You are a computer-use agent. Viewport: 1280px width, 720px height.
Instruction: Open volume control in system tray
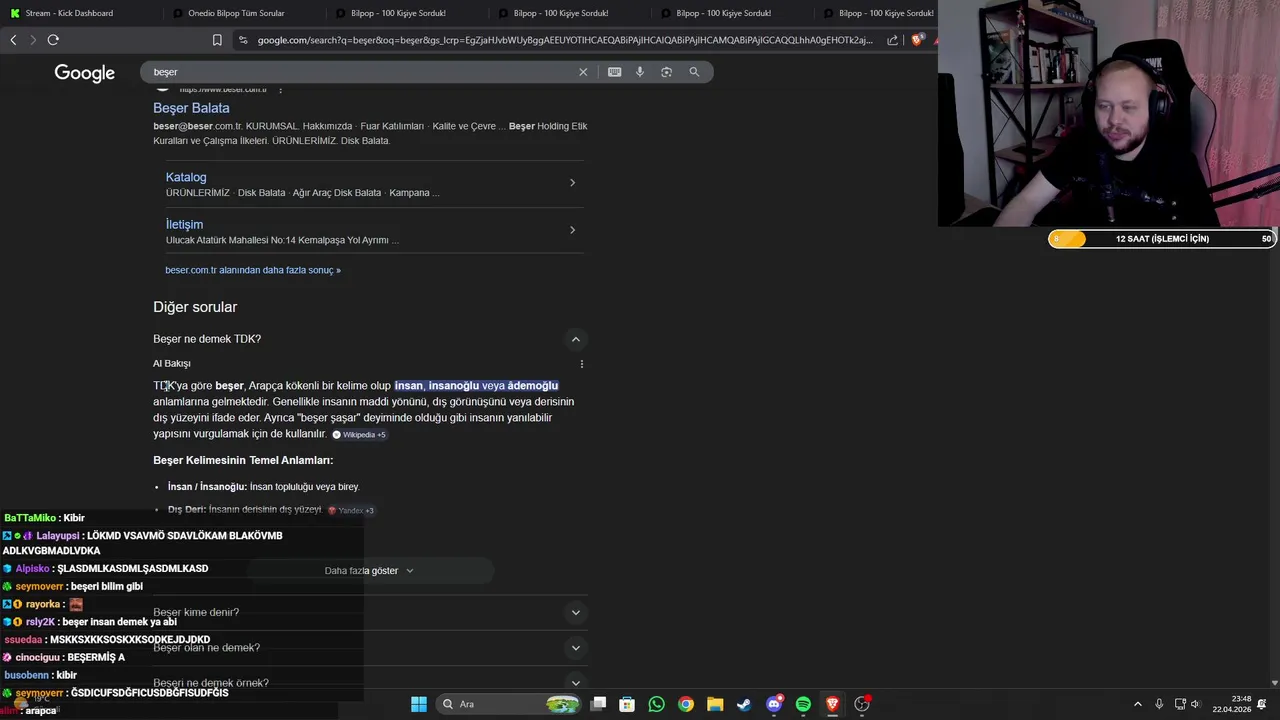point(1197,704)
